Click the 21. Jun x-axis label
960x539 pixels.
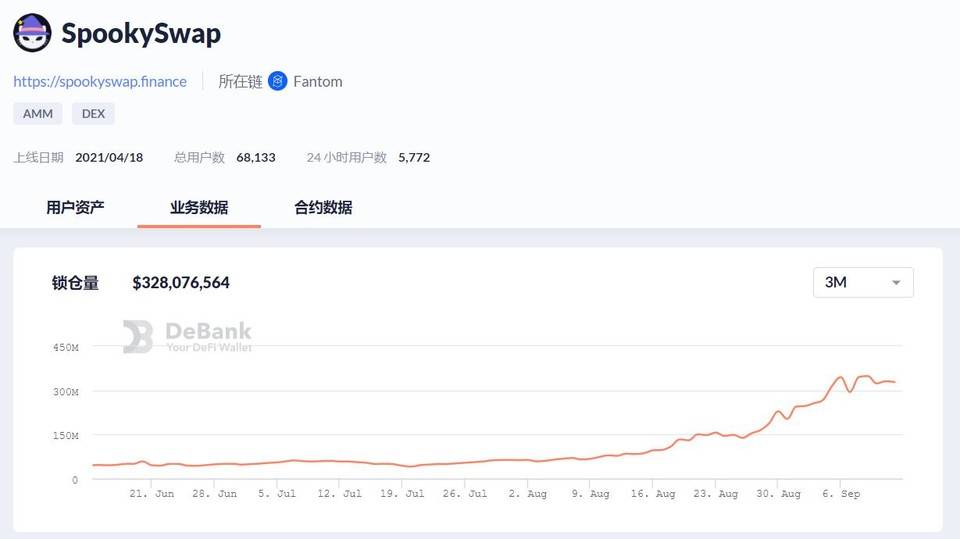[152, 493]
